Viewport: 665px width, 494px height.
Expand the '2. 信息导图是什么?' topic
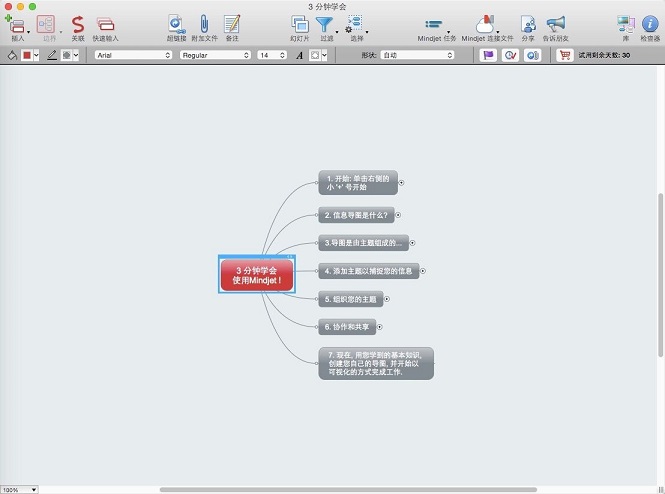tap(398, 214)
